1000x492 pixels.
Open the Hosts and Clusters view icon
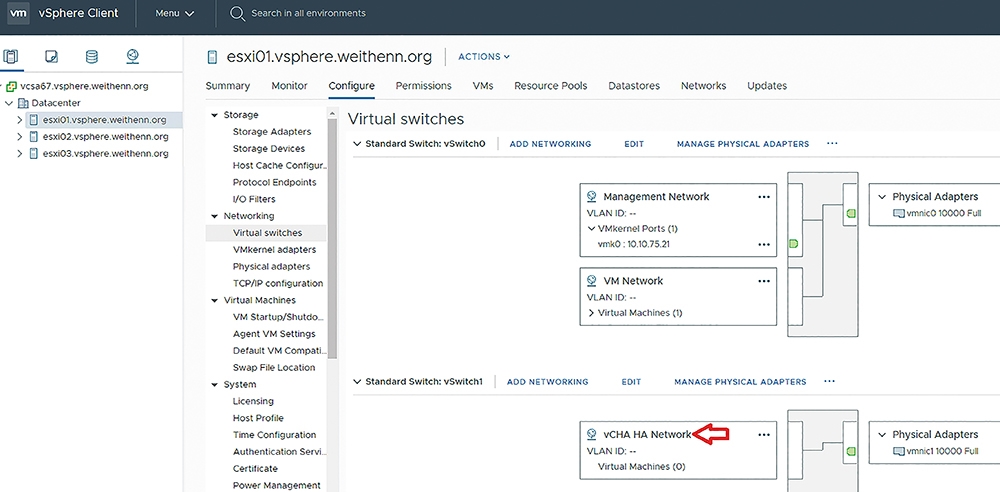click(11, 57)
